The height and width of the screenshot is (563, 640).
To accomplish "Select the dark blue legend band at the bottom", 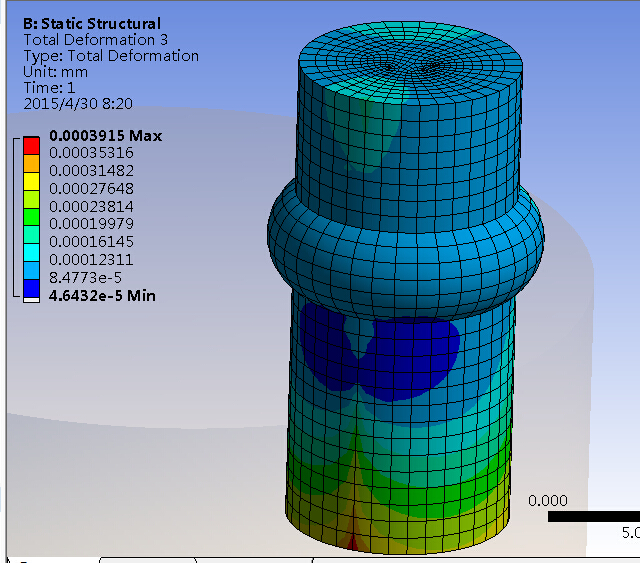I will tap(31, 288).
